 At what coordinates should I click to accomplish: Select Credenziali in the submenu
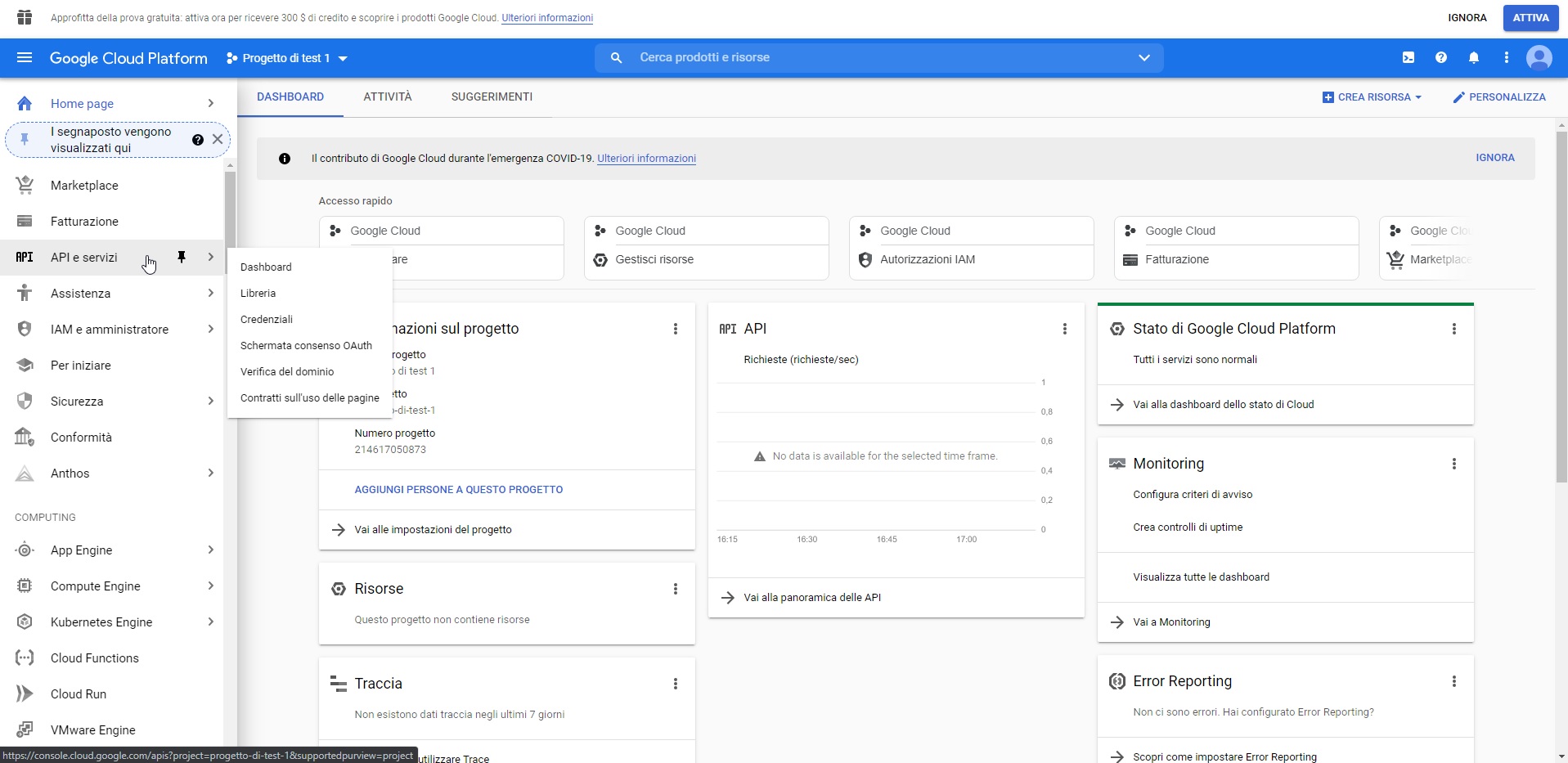coord(310,319)
